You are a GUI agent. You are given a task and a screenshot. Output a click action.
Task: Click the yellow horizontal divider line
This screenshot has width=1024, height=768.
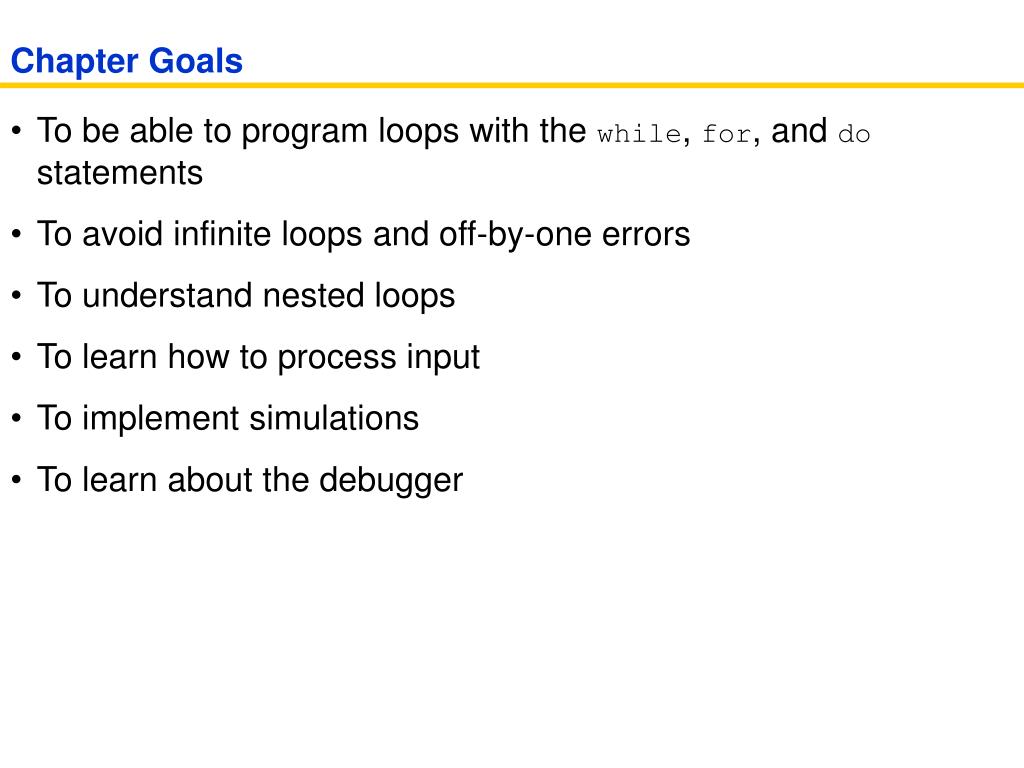[x=512, y=85]
